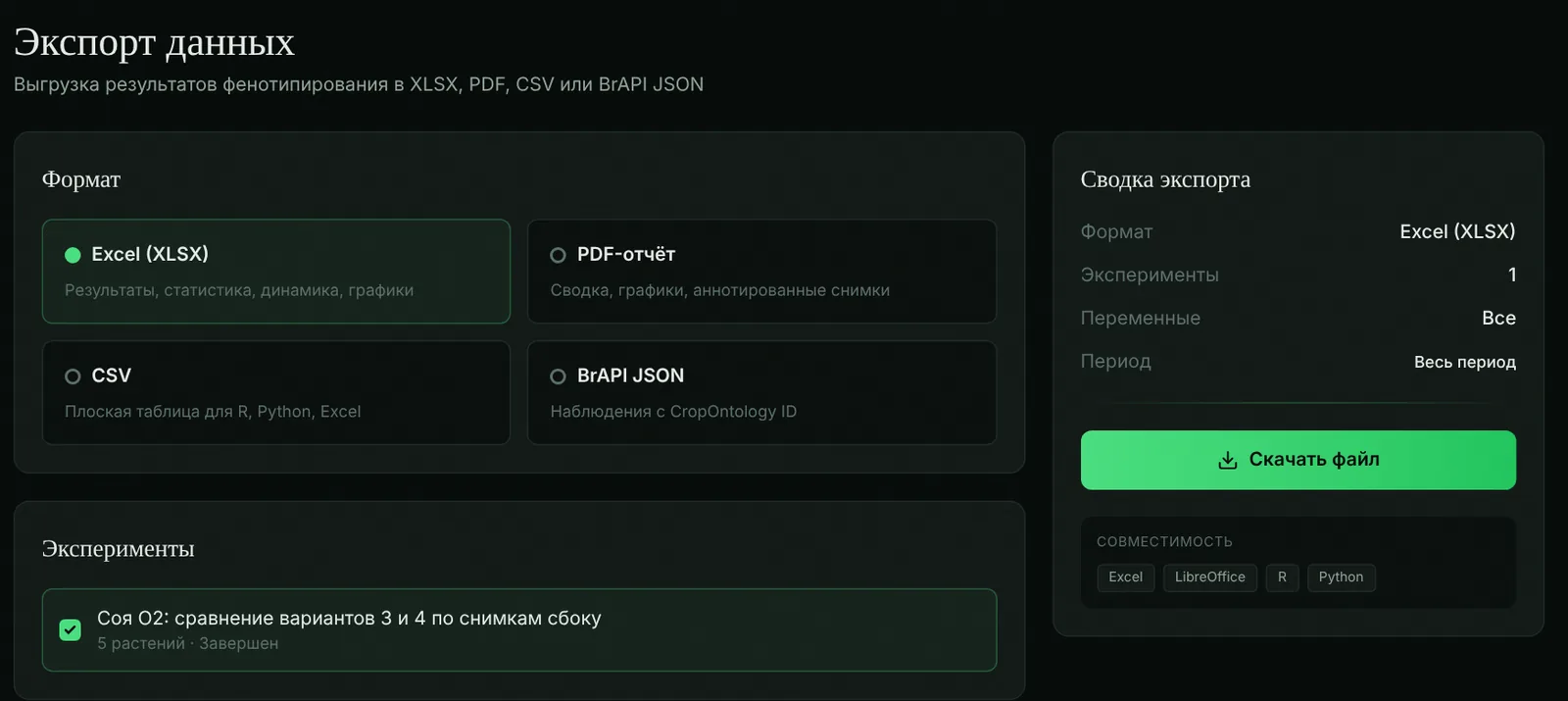The width and height of the screenshot is (1568, 701).
Task: Pick the BrAPI JSON format radio button
Action: (x=558, y=376)
